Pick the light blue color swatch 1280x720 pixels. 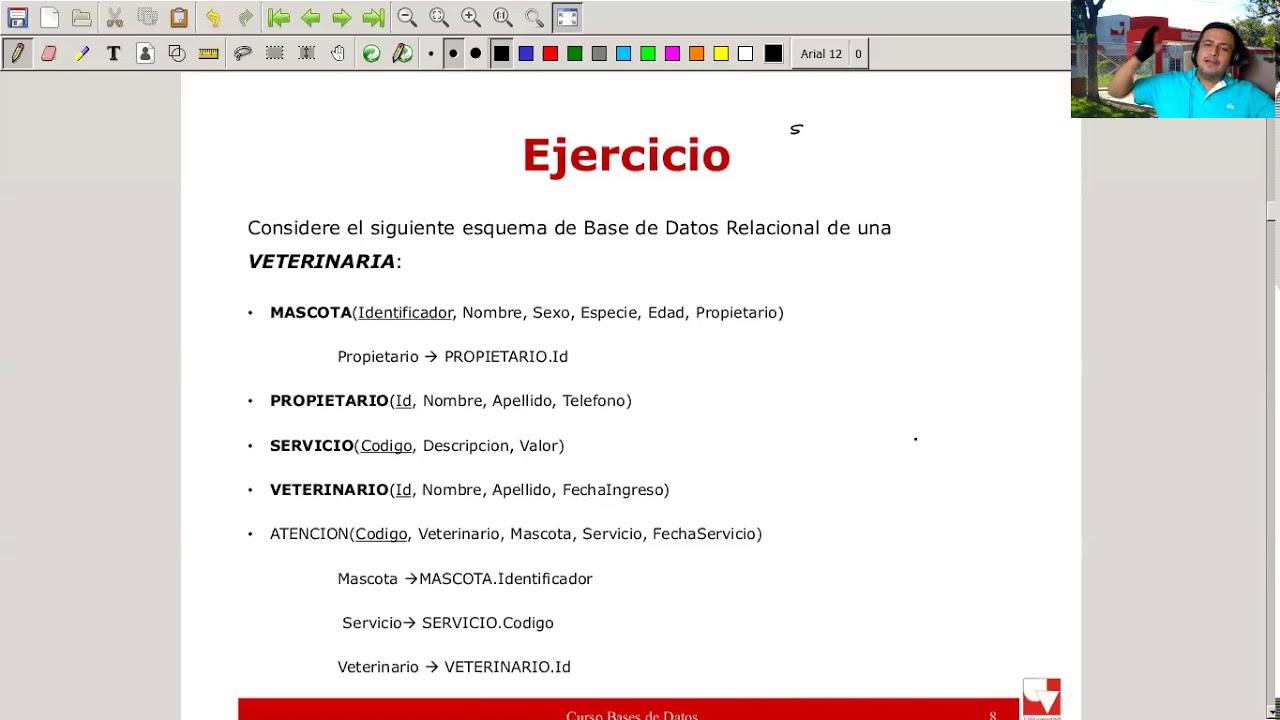[624, 54]
